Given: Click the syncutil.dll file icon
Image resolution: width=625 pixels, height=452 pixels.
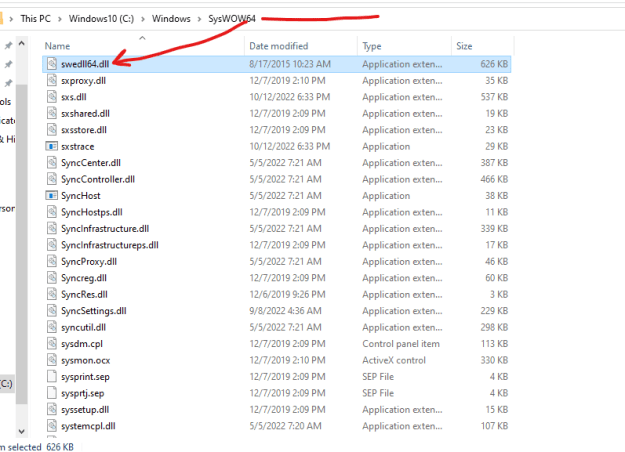Looking at the screenshot, I should [52, 327].
